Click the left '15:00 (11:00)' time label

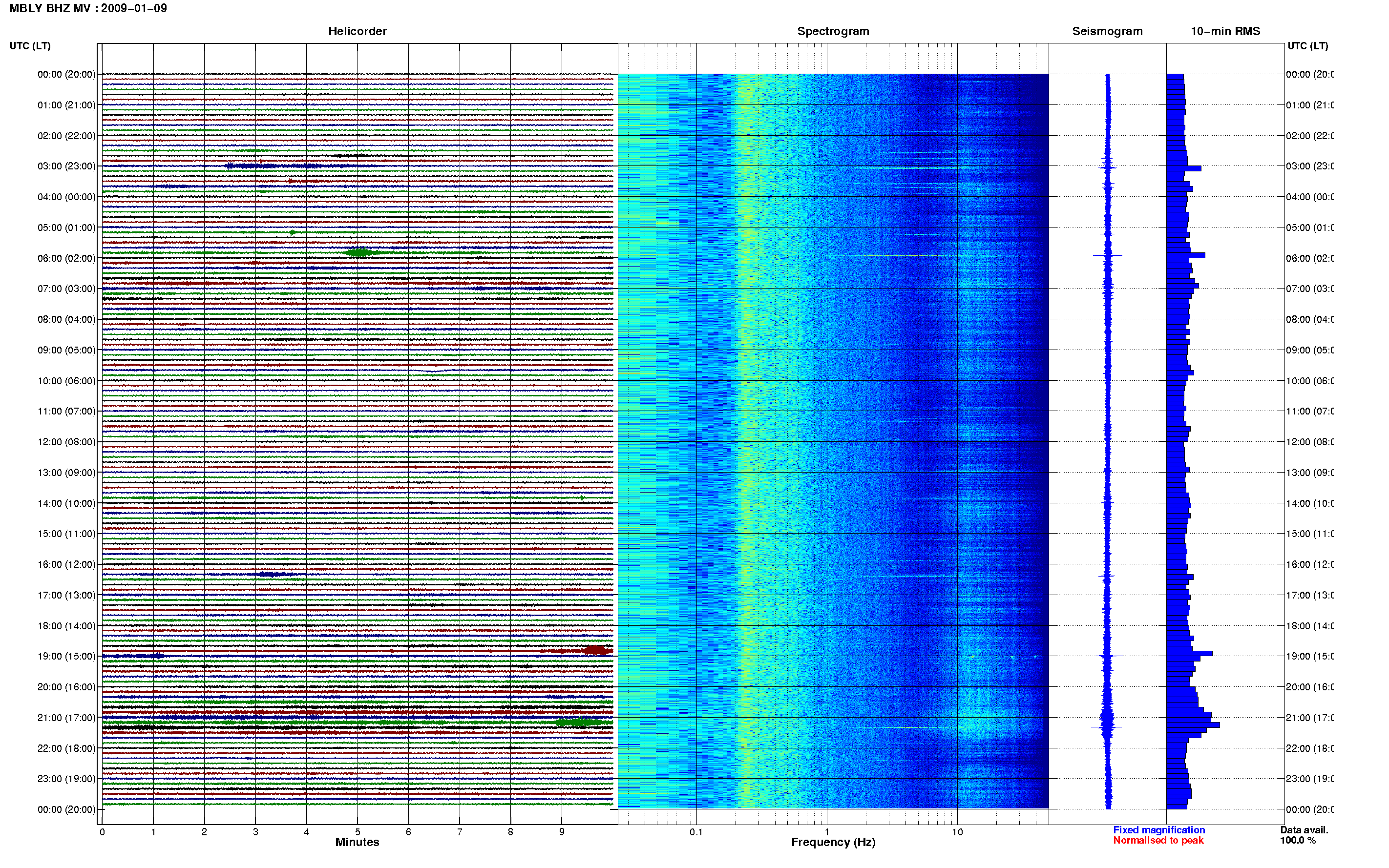[x=66, y=534]
